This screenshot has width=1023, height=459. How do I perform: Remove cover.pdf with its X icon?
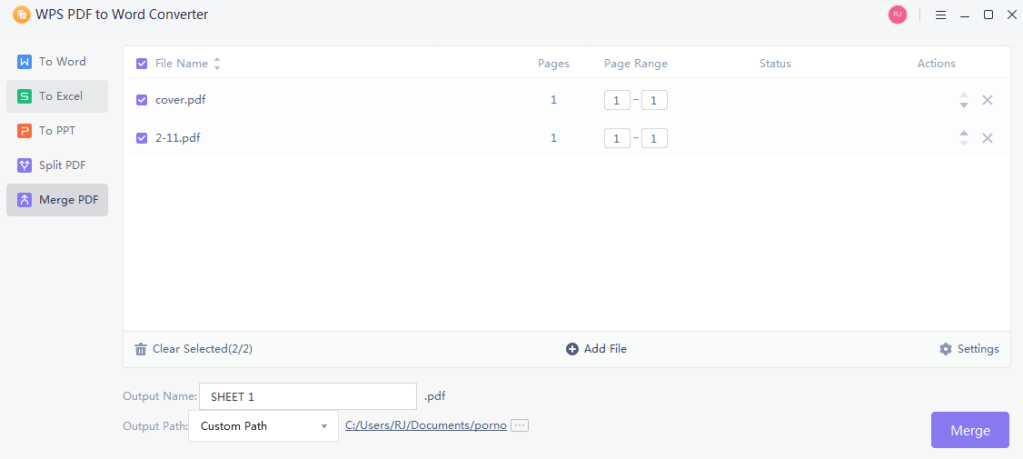point(987,100)
